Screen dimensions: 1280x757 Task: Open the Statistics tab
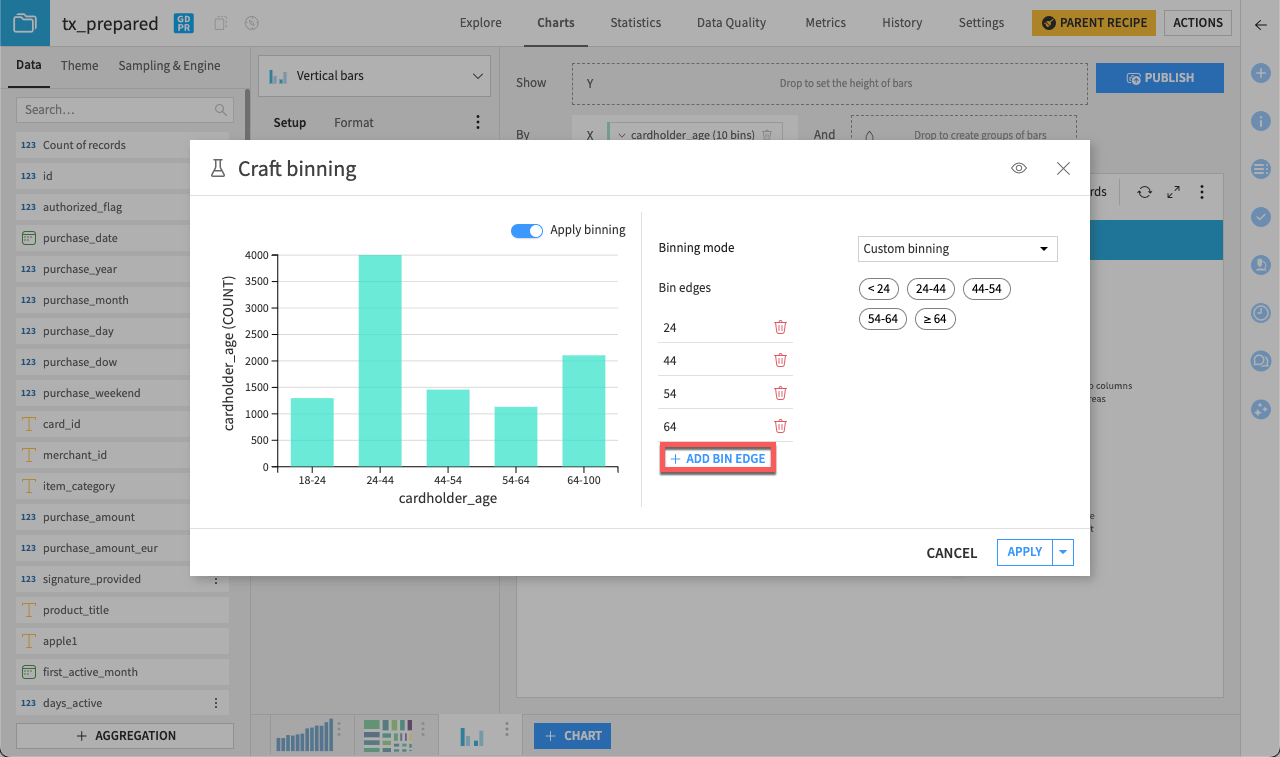pyautogui.click(x=636, y=22)
